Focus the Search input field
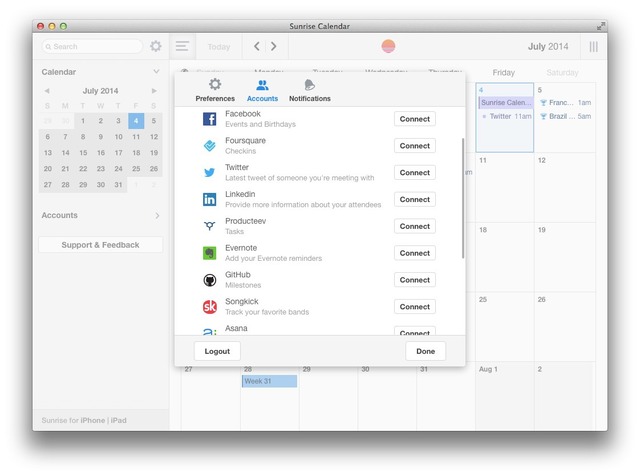 click(92, 46)
